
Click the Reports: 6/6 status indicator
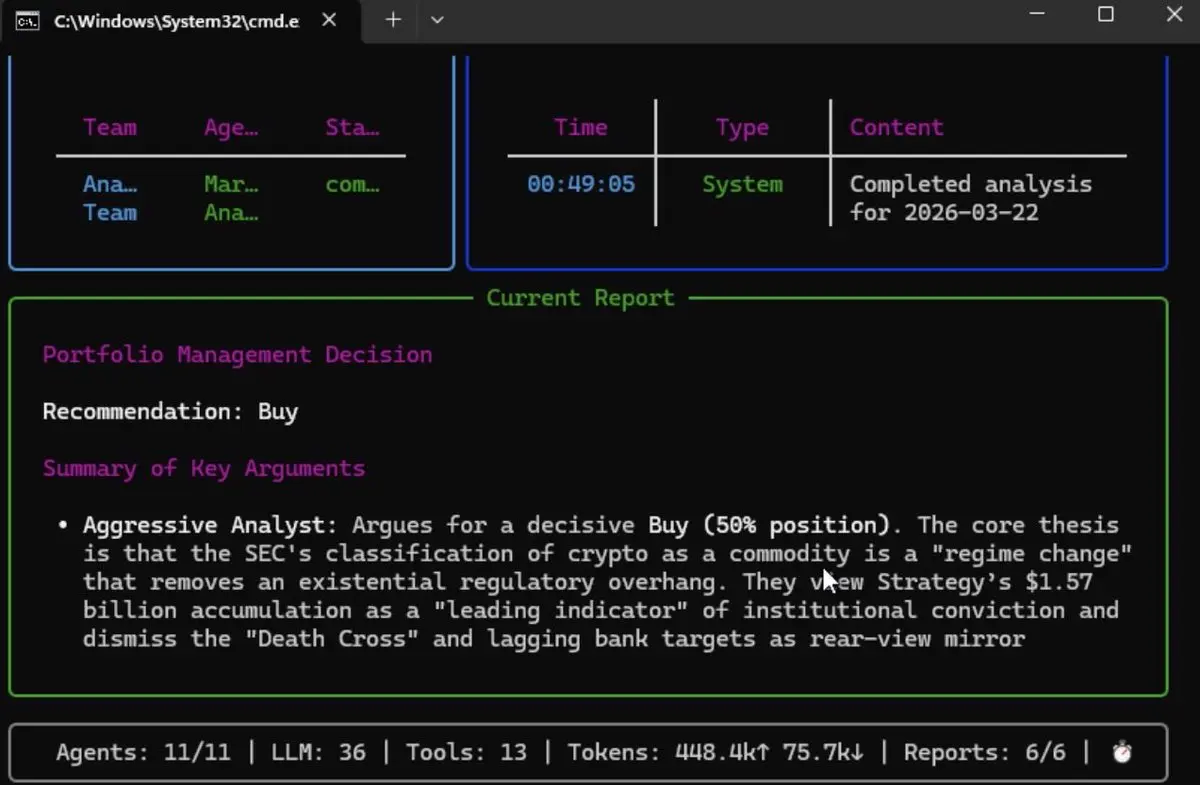tap(984, 753)
